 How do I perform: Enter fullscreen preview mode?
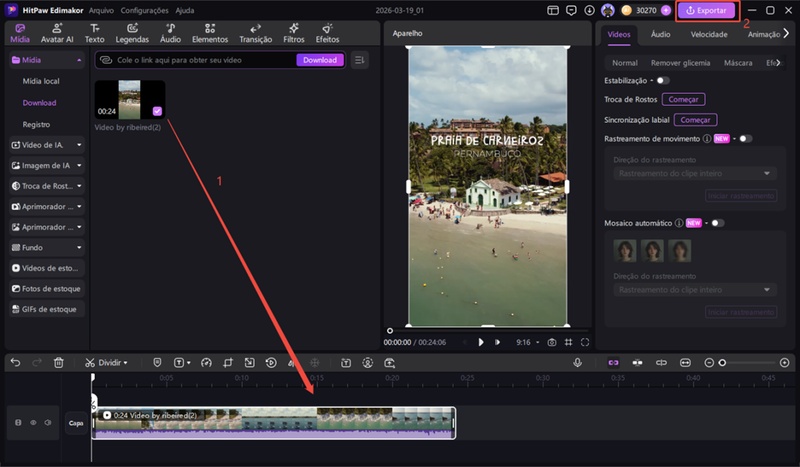[585, 342]
